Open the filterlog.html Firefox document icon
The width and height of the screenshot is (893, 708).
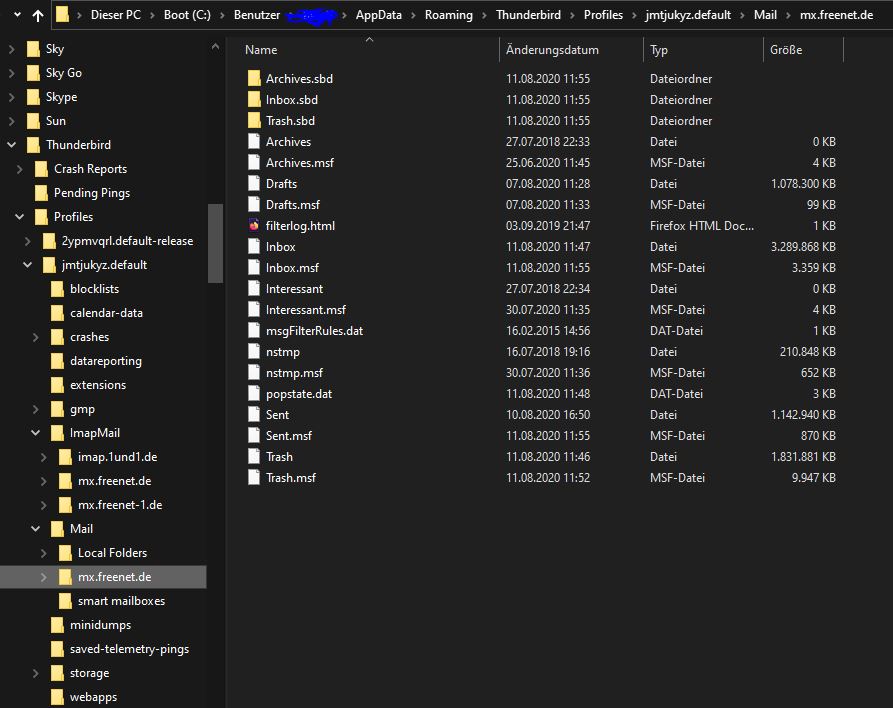[x=254, y=226]
